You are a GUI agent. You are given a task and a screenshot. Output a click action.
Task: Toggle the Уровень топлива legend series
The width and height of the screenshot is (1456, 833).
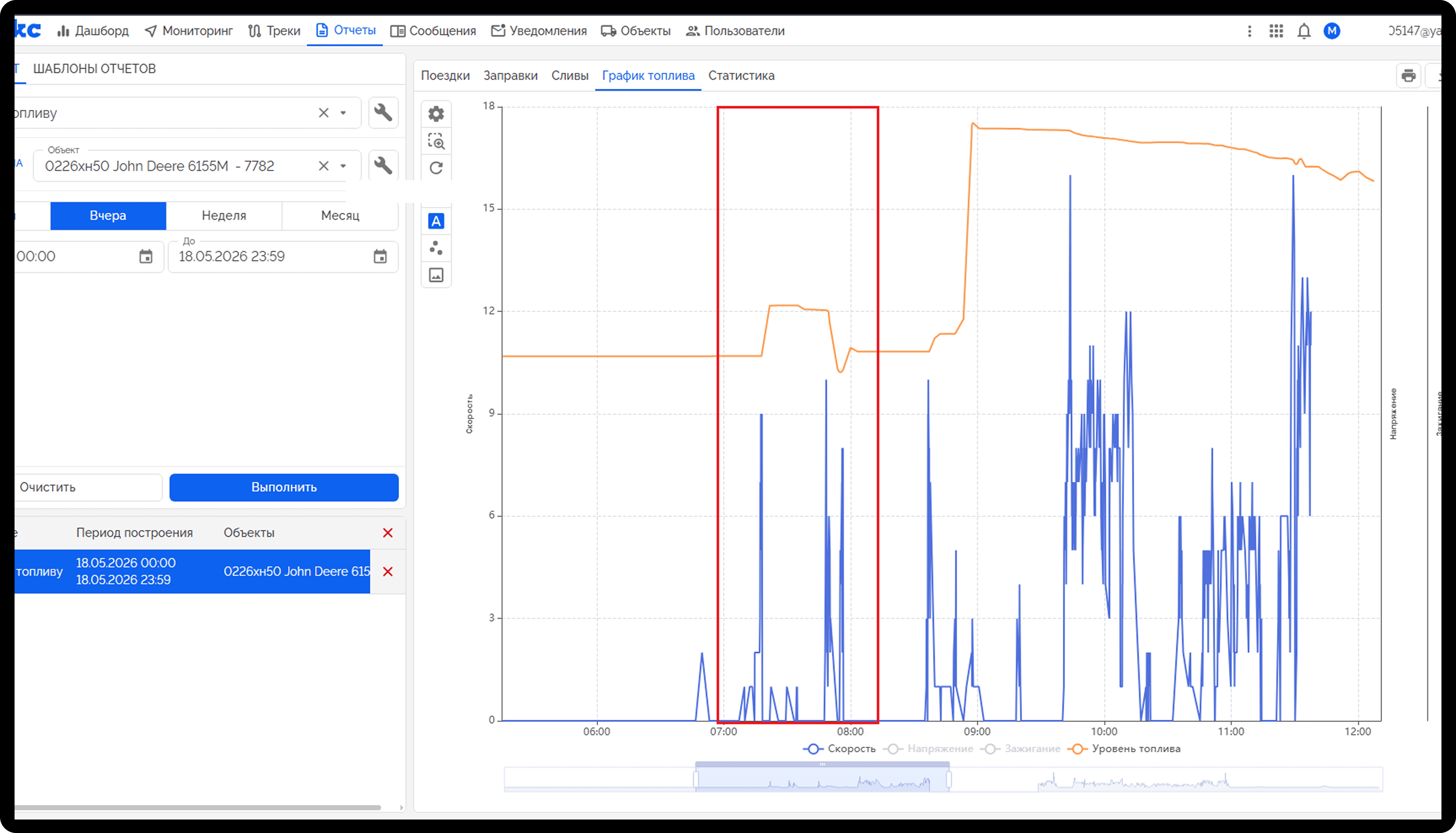[x=1124, y=749]
